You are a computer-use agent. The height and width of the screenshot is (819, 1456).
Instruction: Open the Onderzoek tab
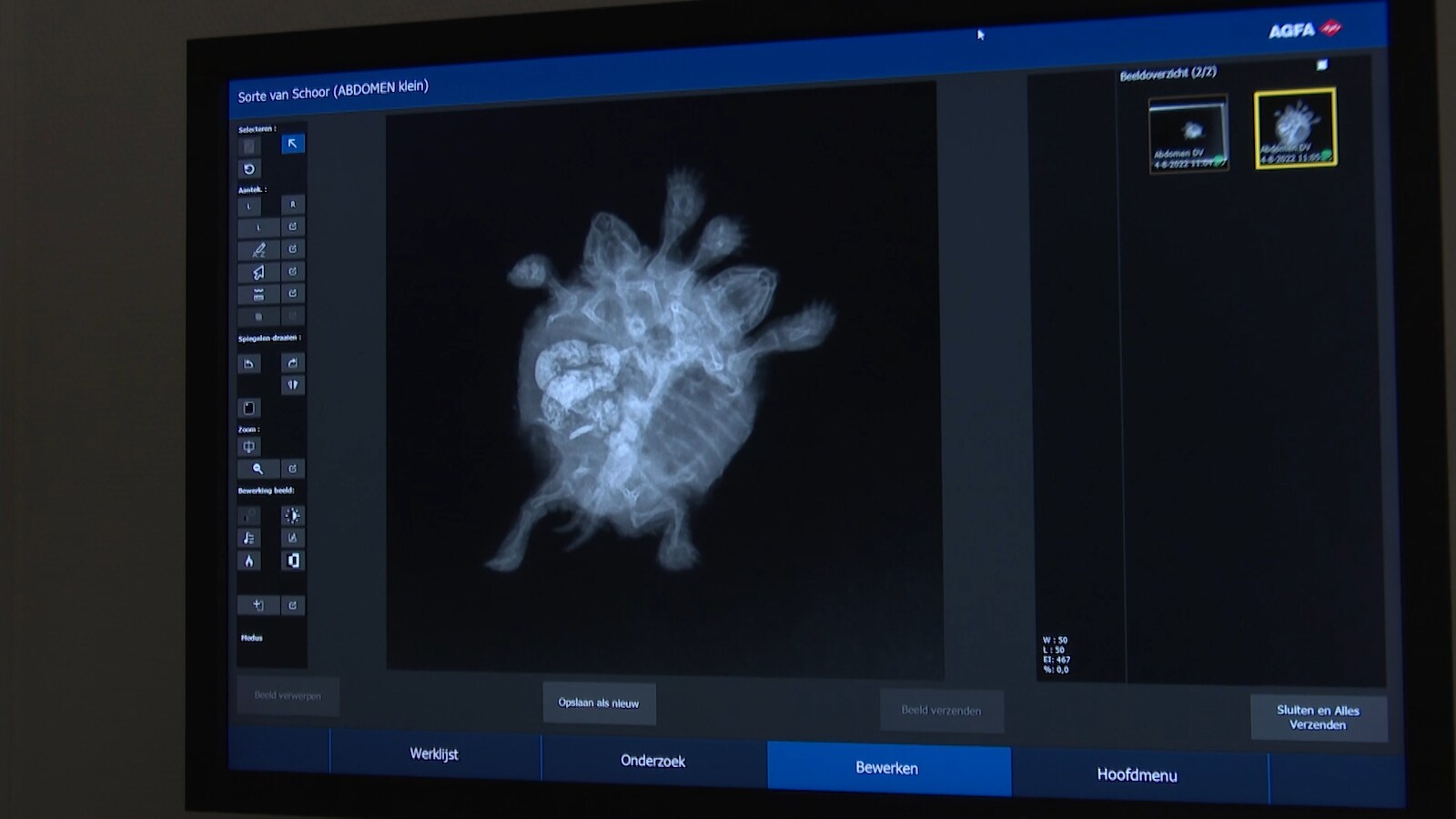pos(652,761)
